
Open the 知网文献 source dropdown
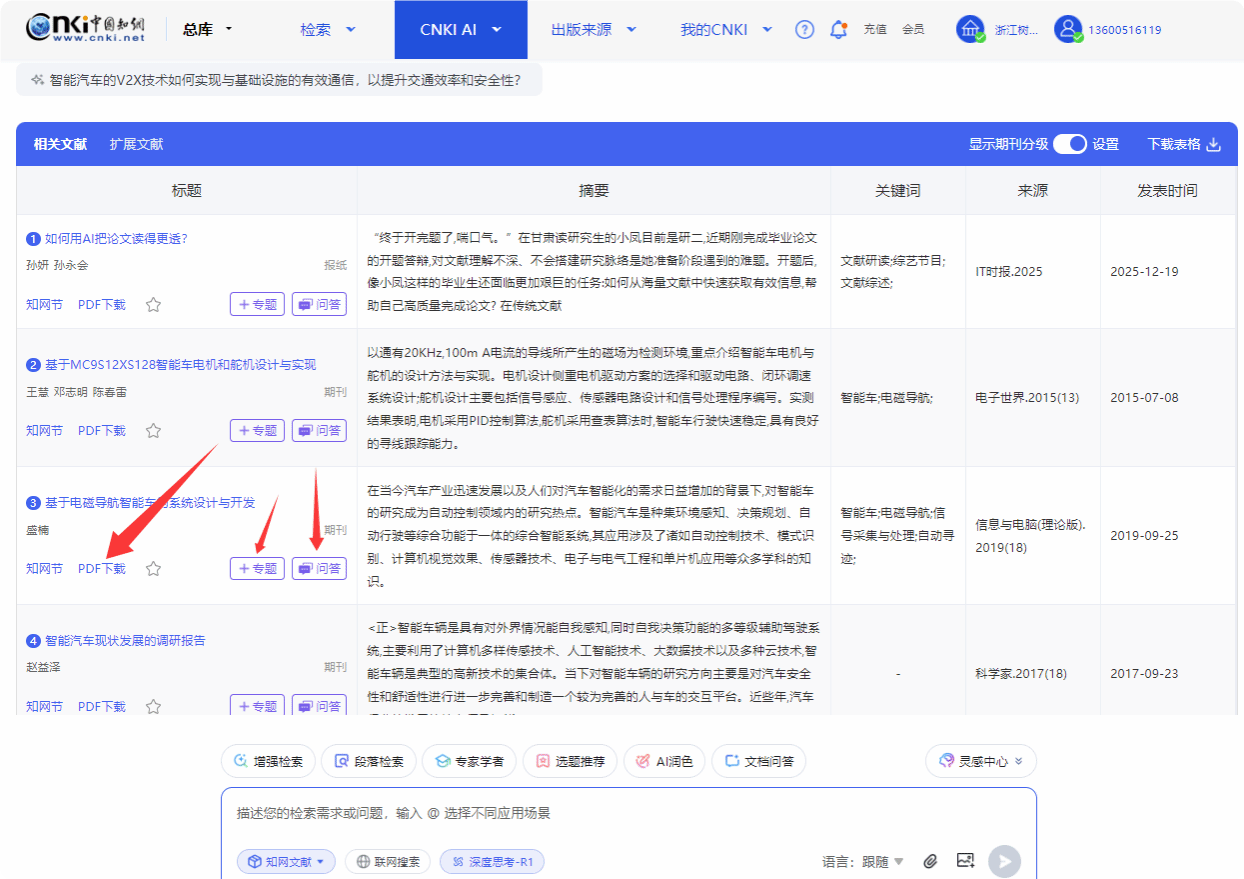pos(286,861)
